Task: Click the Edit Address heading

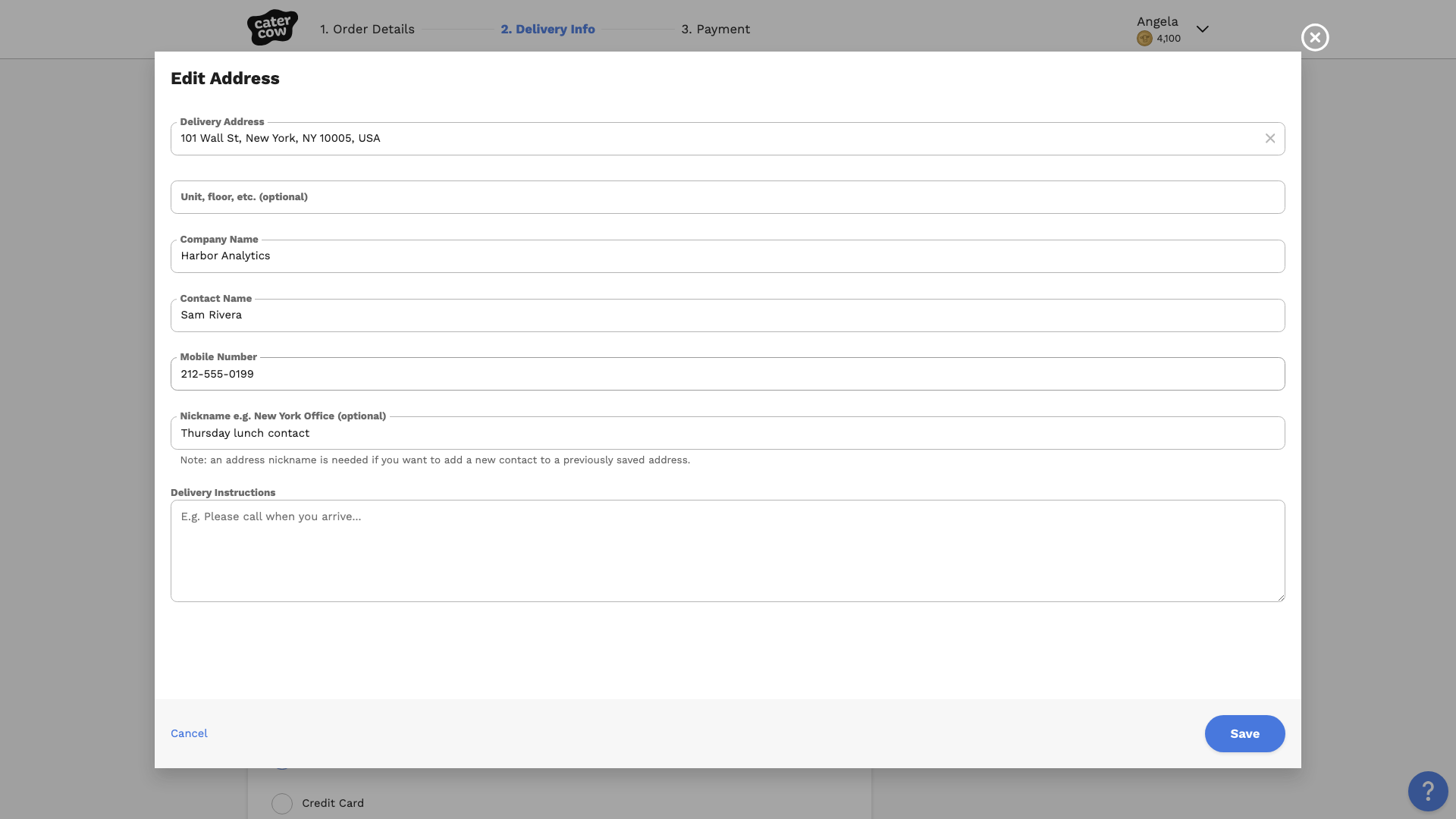Action: coord(225,79)
